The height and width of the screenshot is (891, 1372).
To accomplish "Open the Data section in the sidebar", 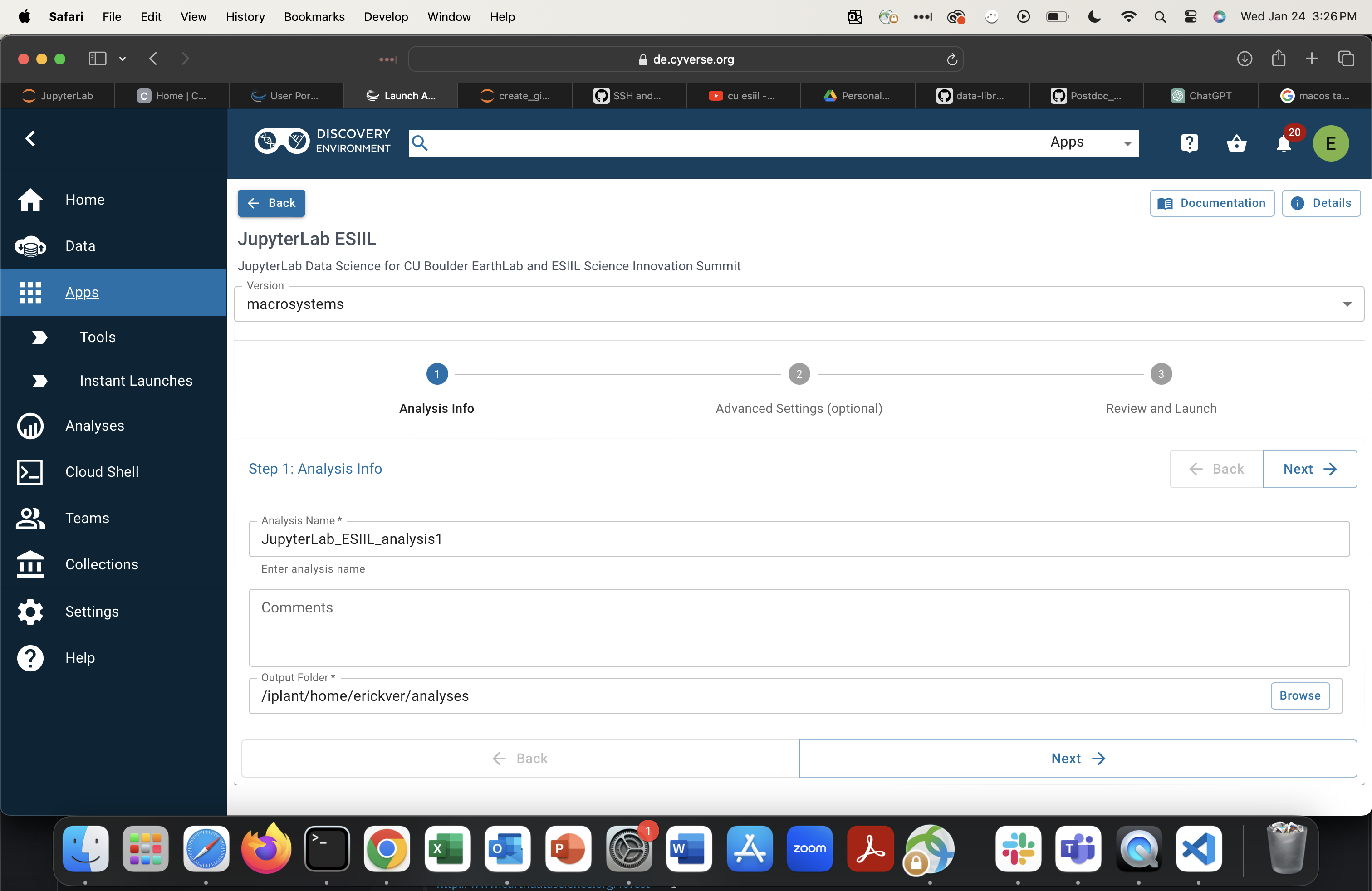I will pyautogui.click(x=80, y=245).
